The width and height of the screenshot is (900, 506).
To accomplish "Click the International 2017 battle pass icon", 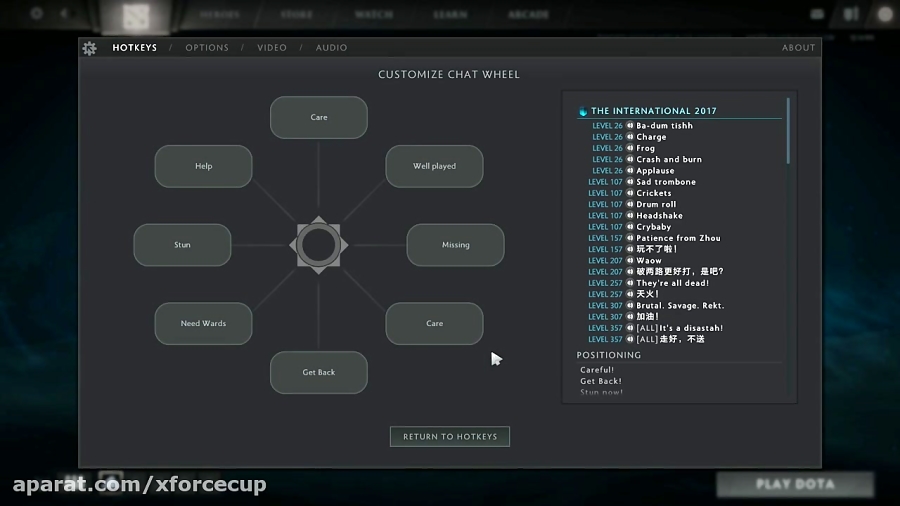I will (x=583, y=111).
